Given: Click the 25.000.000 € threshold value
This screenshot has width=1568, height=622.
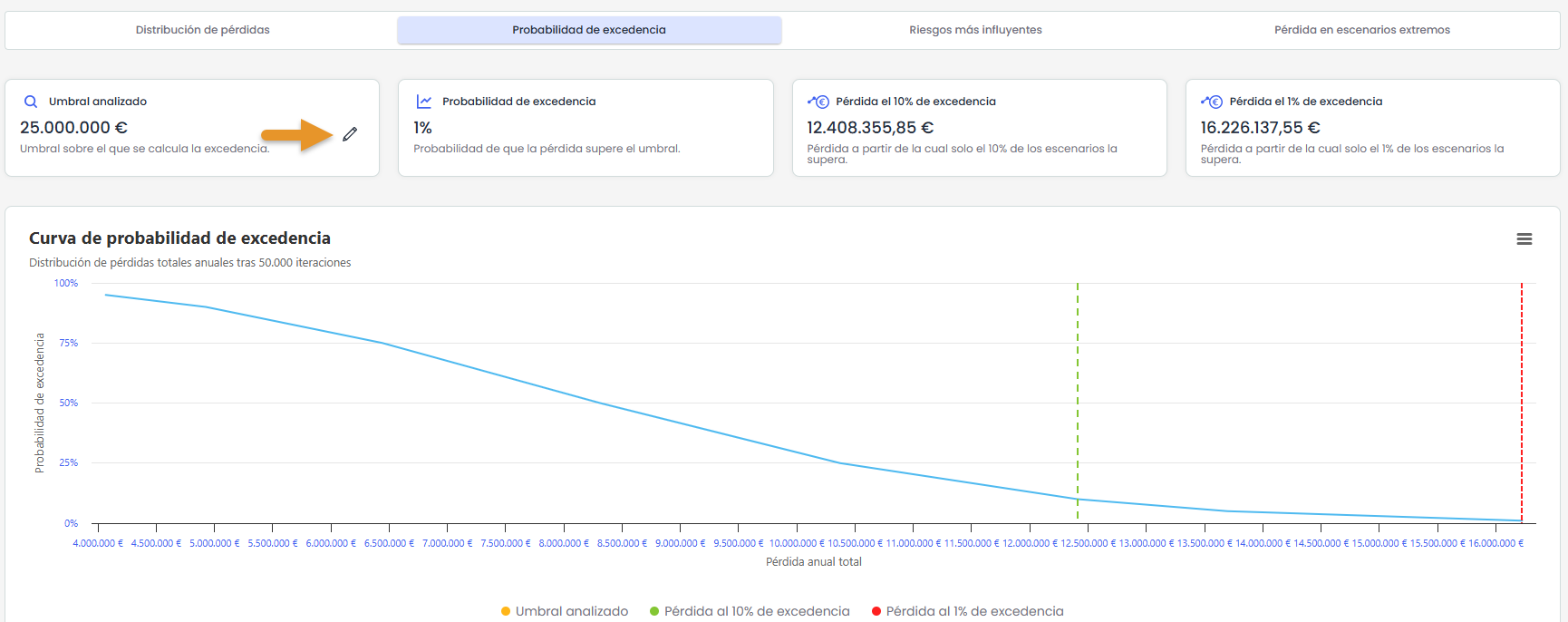Looking at the screenshot, I should (73, 128).
